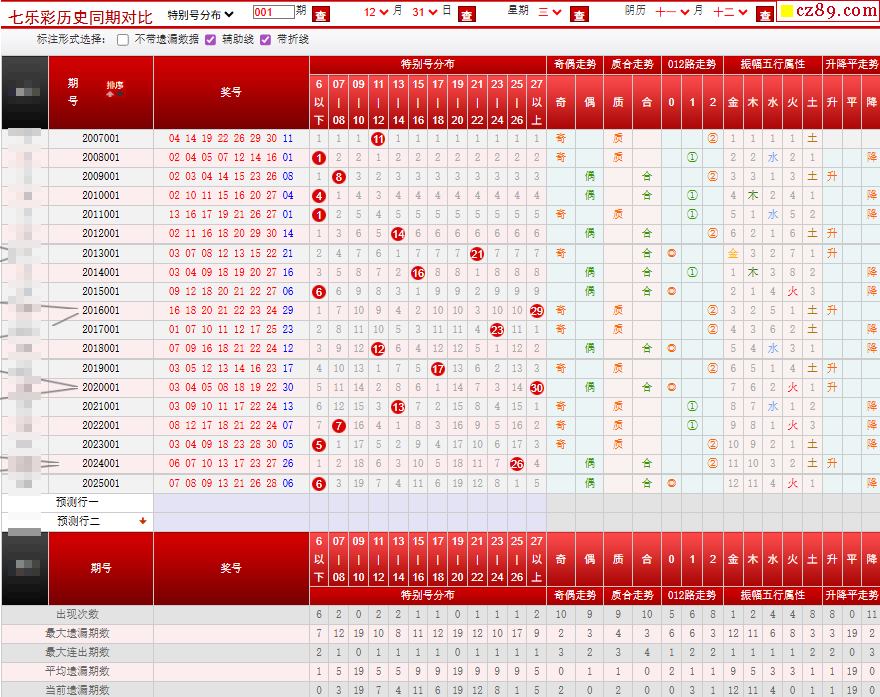Click the 振幅五行属性 column header
This screenshot has height=697, width=880.
(x=772, y=64)
